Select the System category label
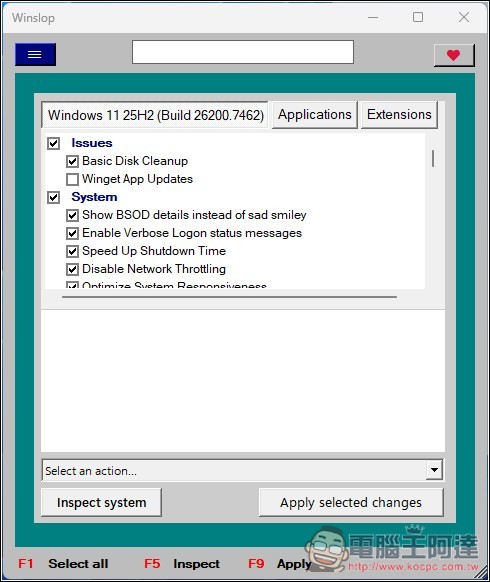Viewport: 490px width, 582px height. coord(94,197)
